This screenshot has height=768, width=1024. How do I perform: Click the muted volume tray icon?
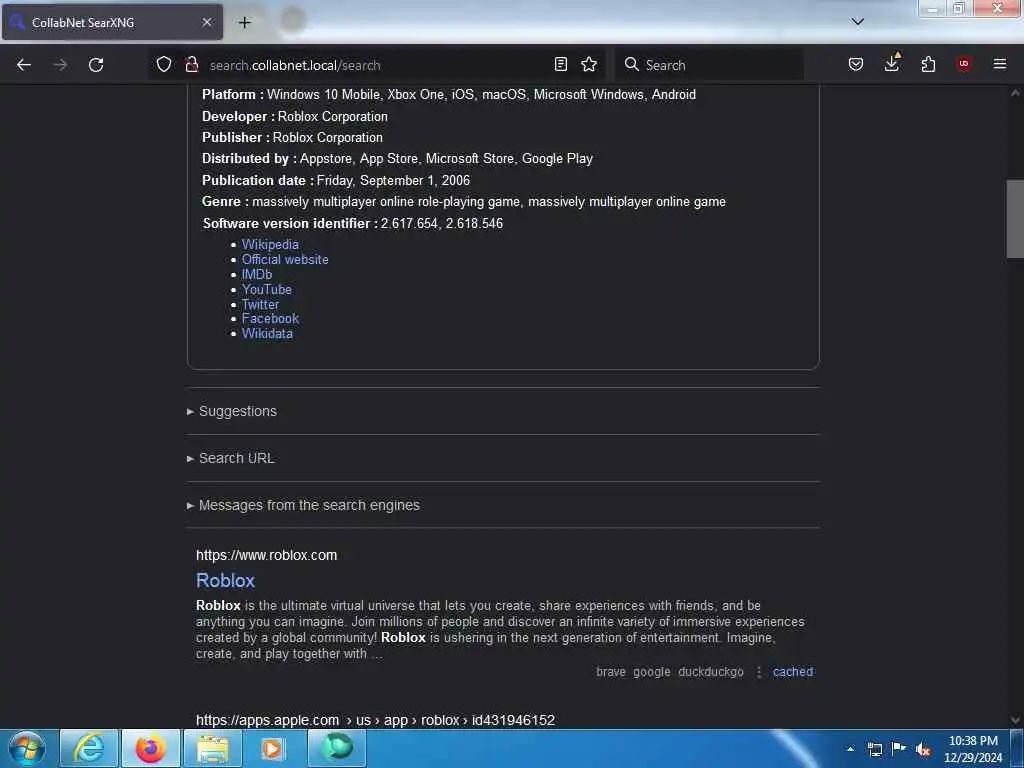(923, 749)
